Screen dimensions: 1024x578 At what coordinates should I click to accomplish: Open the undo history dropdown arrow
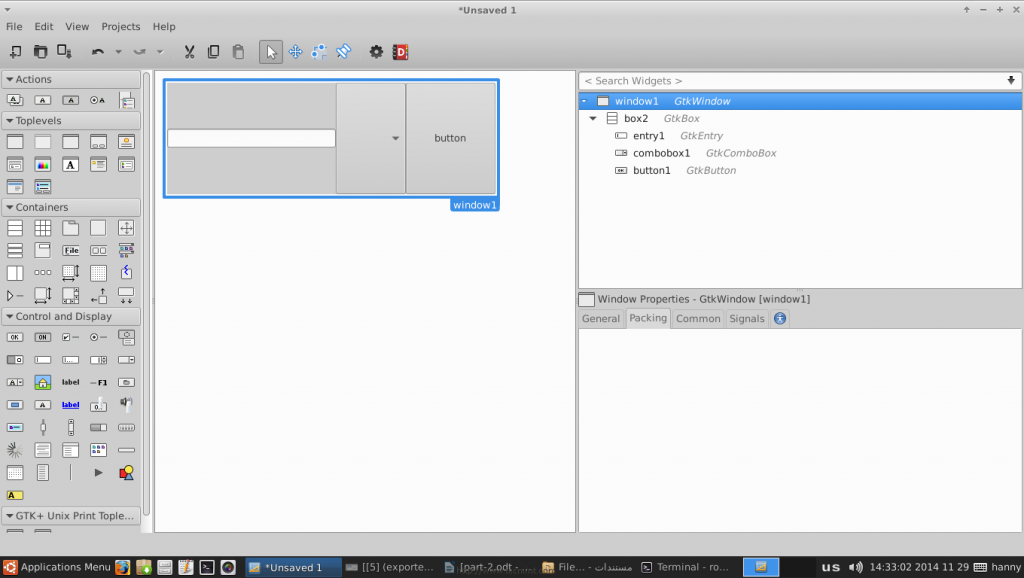click(118, 52)
